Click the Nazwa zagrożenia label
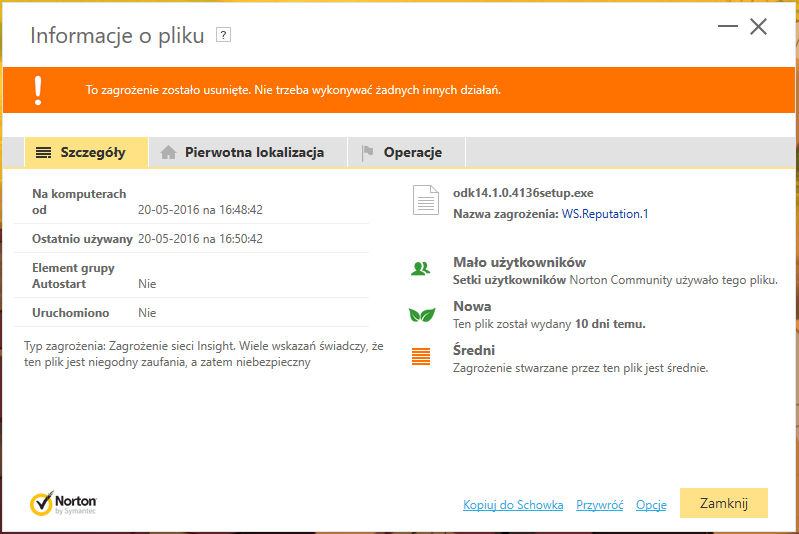The width and height of the screenshot is (799, 534). pos(506,214)
